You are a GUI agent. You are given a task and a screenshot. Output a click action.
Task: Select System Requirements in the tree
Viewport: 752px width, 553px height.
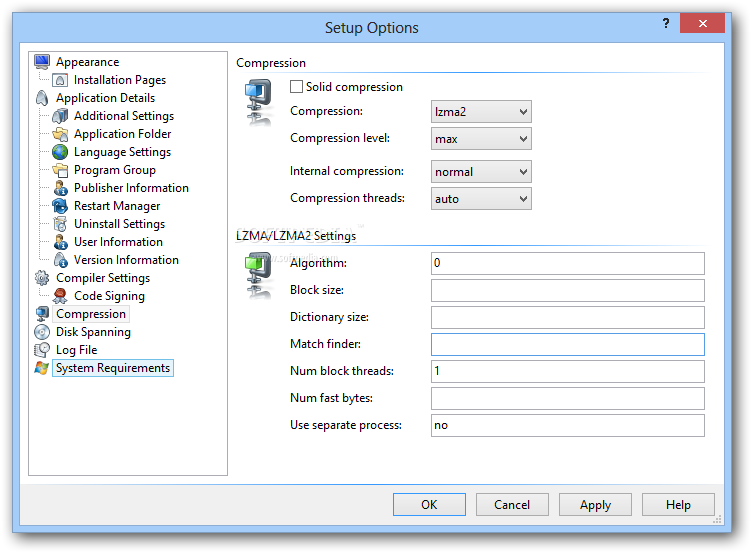coord(113,368)
